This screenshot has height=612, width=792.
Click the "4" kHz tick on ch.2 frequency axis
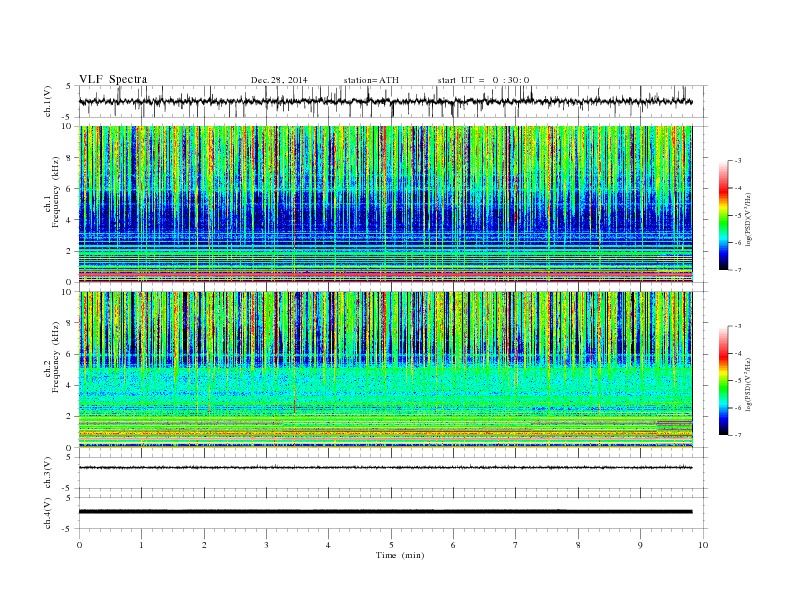tap(70, 386)
